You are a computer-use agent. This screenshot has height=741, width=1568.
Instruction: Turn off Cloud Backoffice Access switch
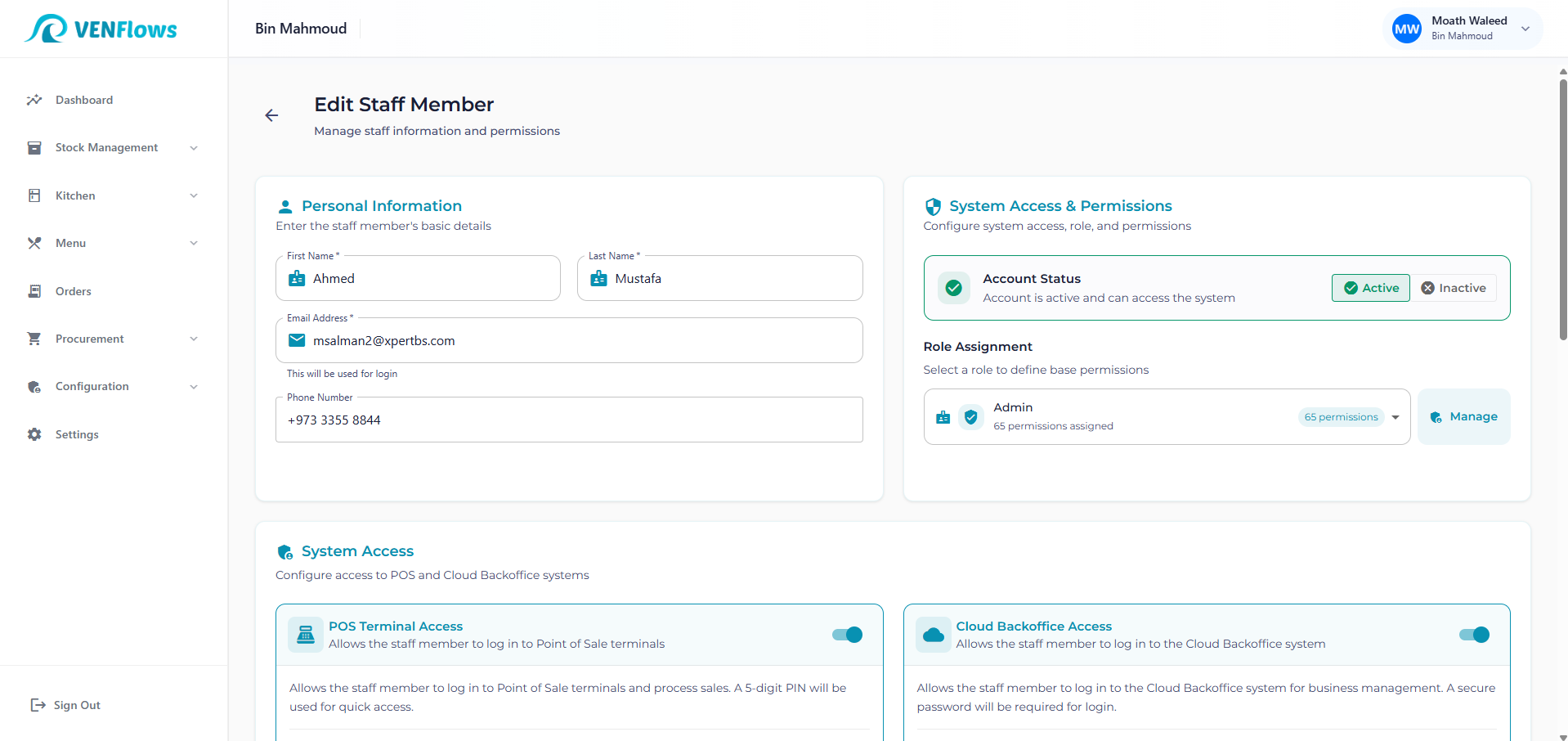1474,635
